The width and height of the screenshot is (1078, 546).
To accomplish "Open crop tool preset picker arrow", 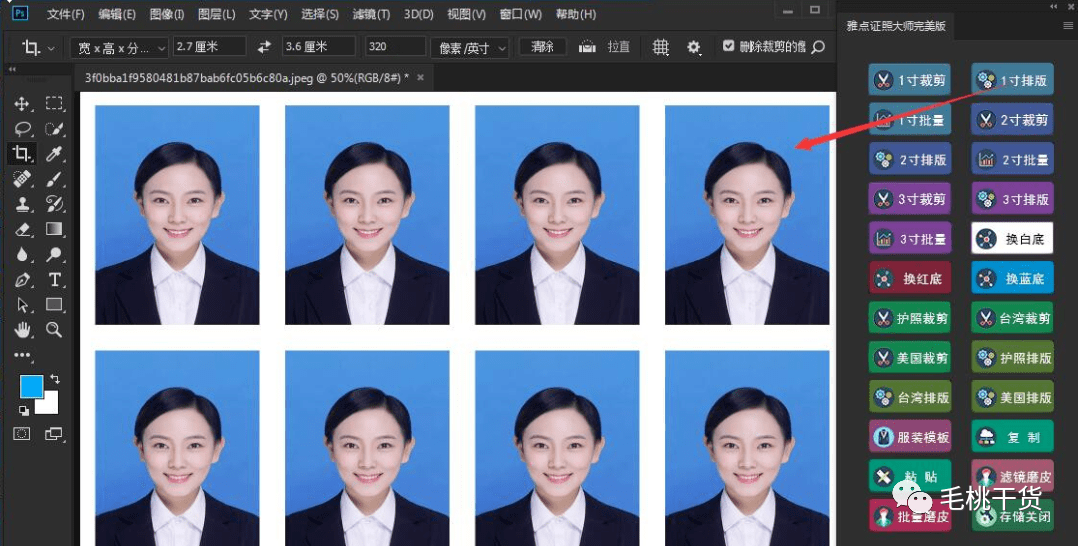I will tap(50, 48).
